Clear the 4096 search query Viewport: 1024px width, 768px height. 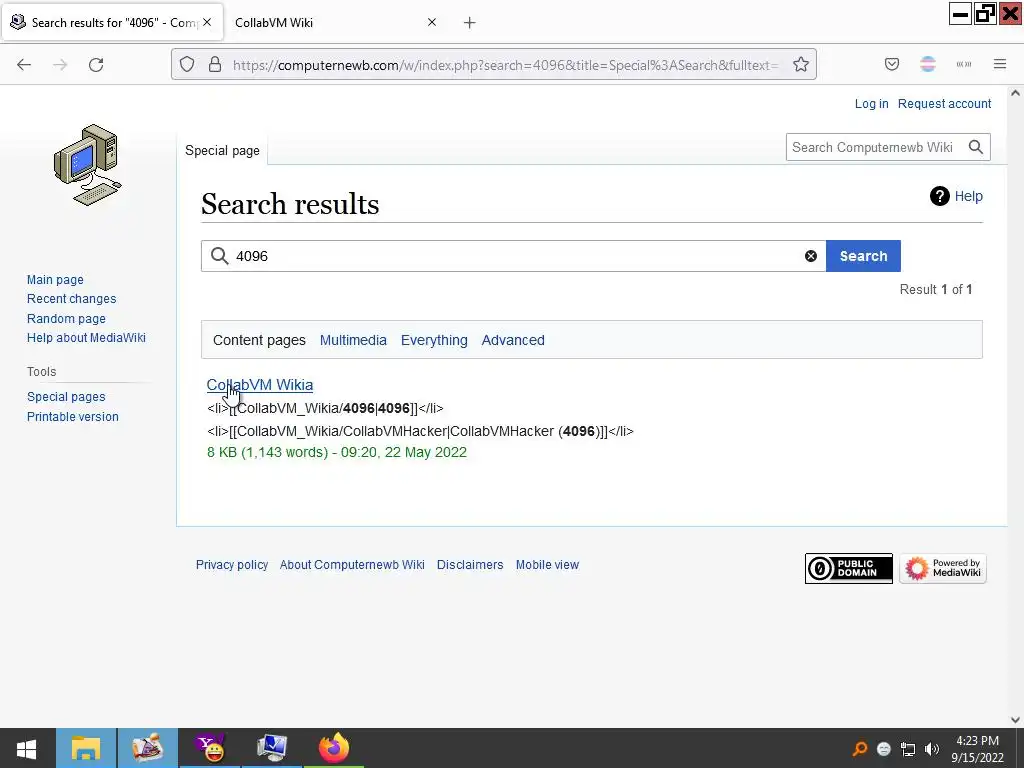coord(811,256)
